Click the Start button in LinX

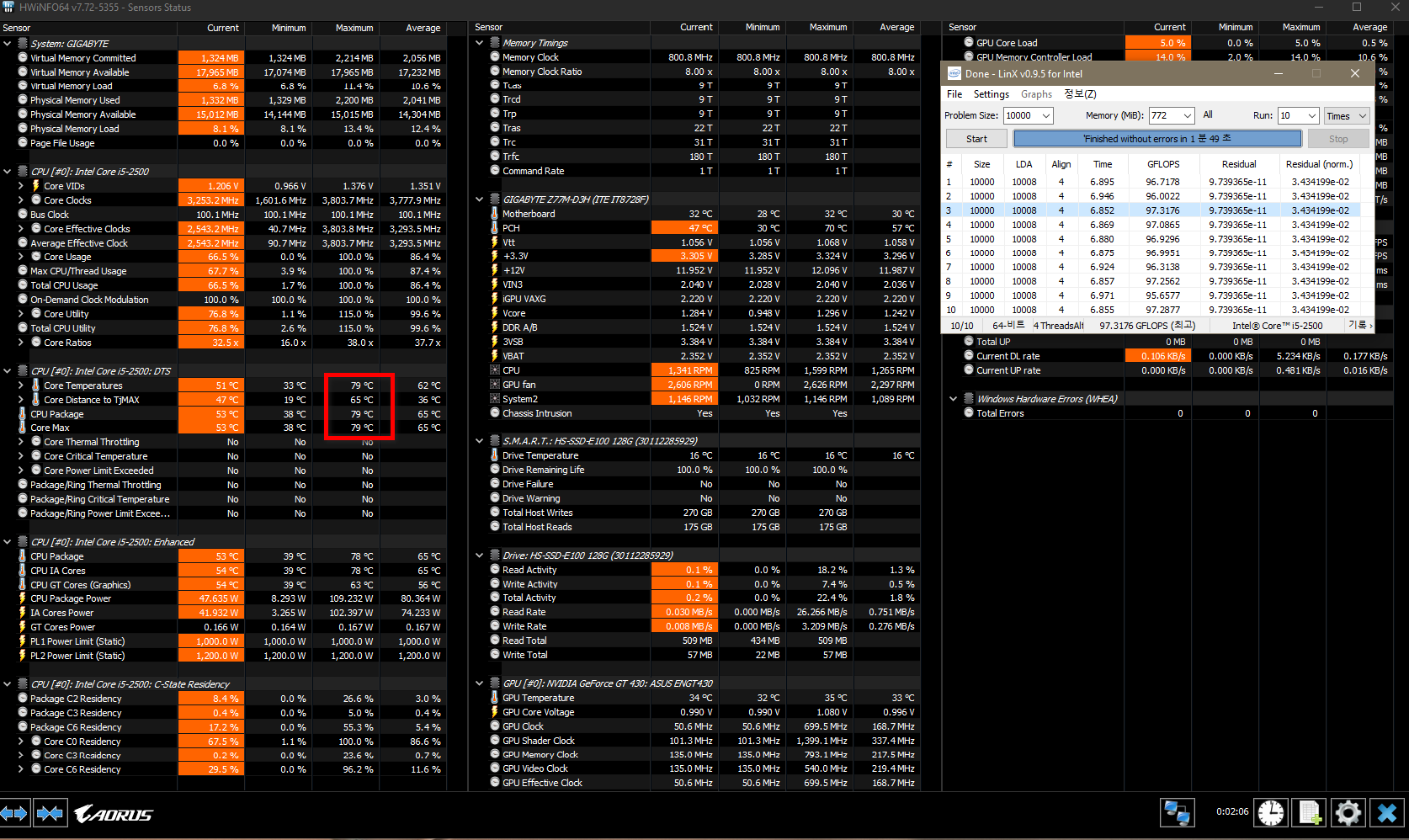(976, 139)
